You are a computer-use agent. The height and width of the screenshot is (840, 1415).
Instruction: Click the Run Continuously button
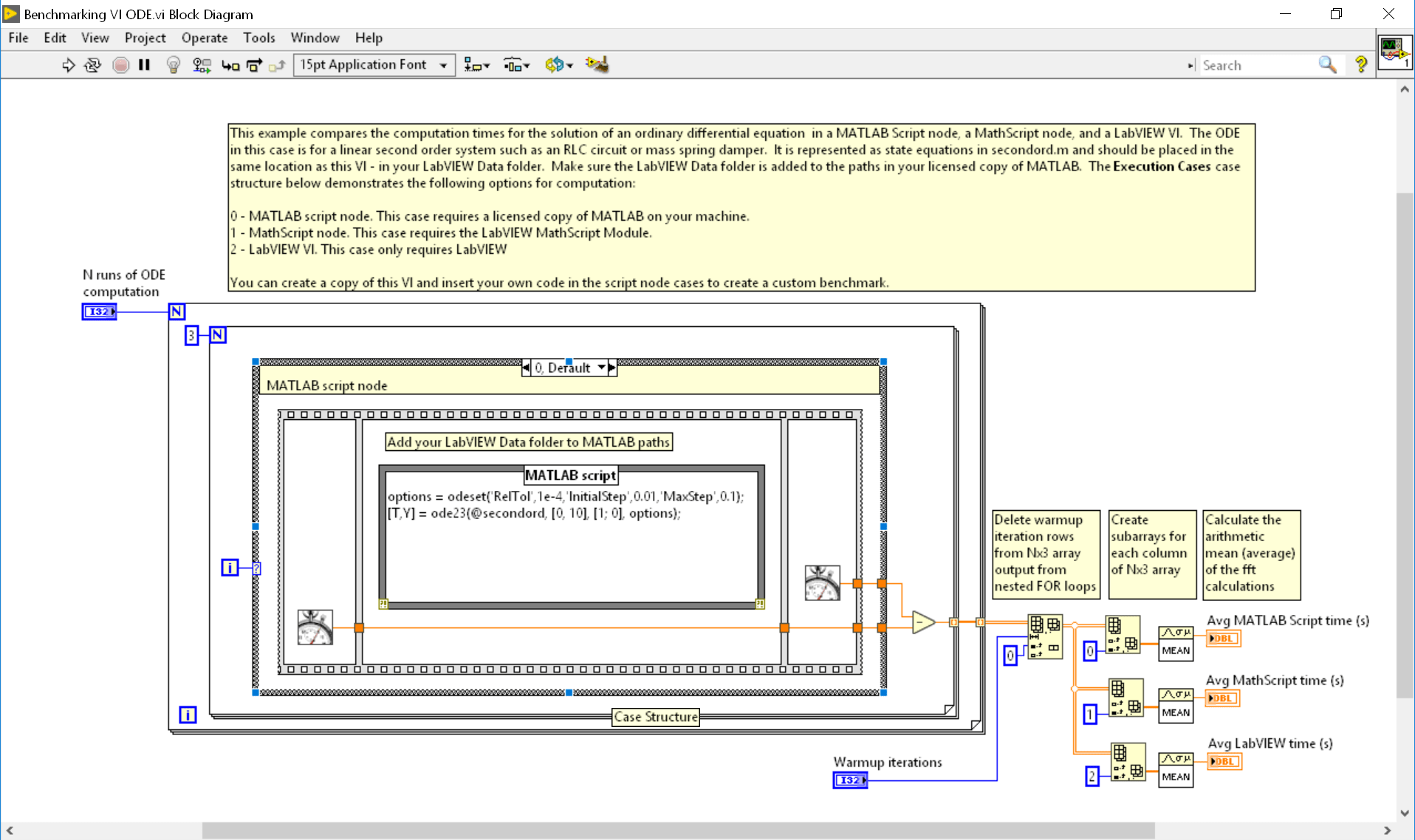[x=92, y=65]
